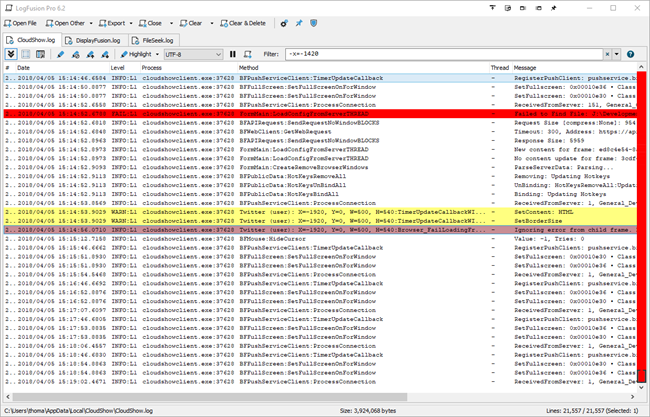Image resolution: width=650 pixels, height=417 pixels.
Task: Click the vertical scrollbar down arrow
Action: [641, 388]
